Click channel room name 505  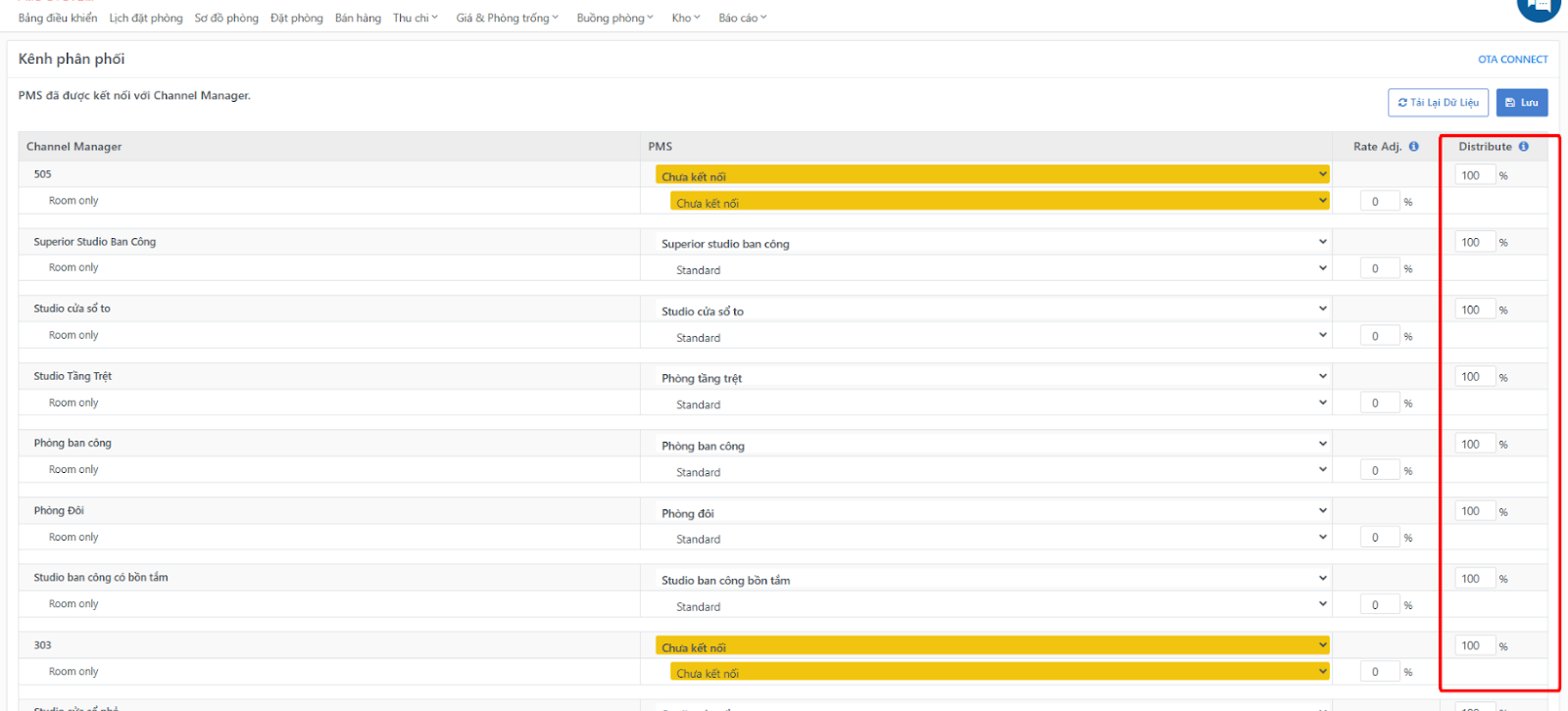pos(43,174)
